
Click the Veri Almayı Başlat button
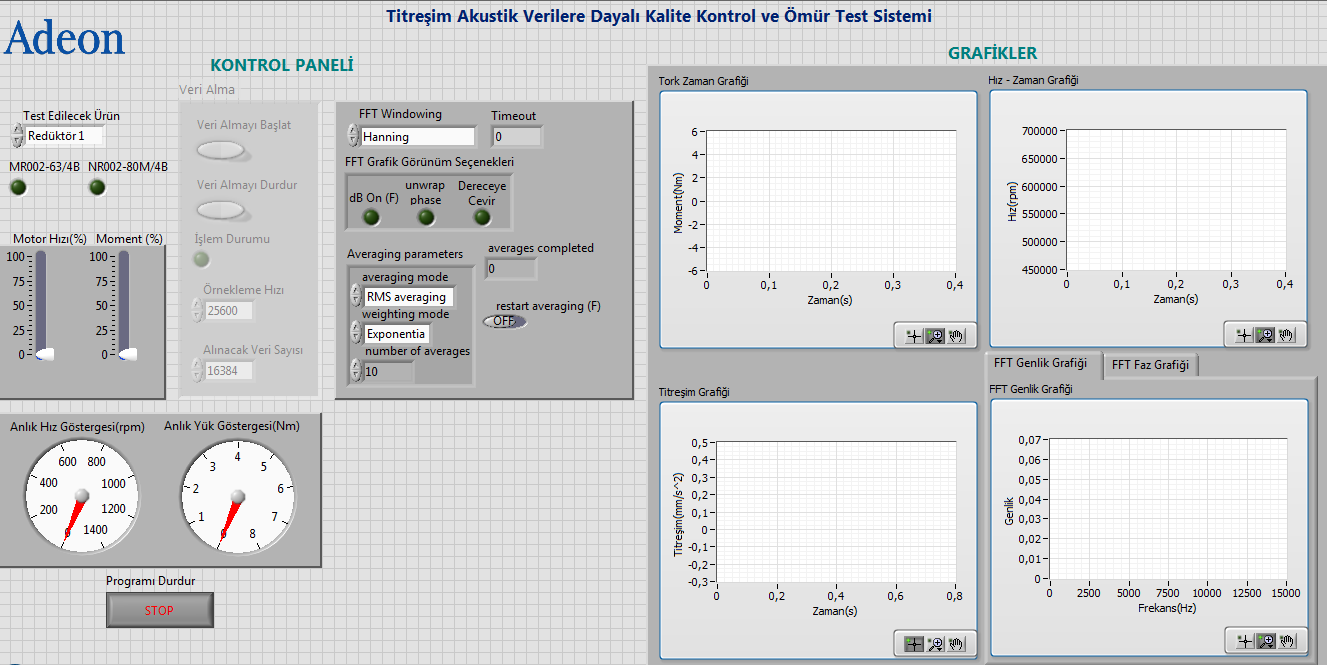221,151
